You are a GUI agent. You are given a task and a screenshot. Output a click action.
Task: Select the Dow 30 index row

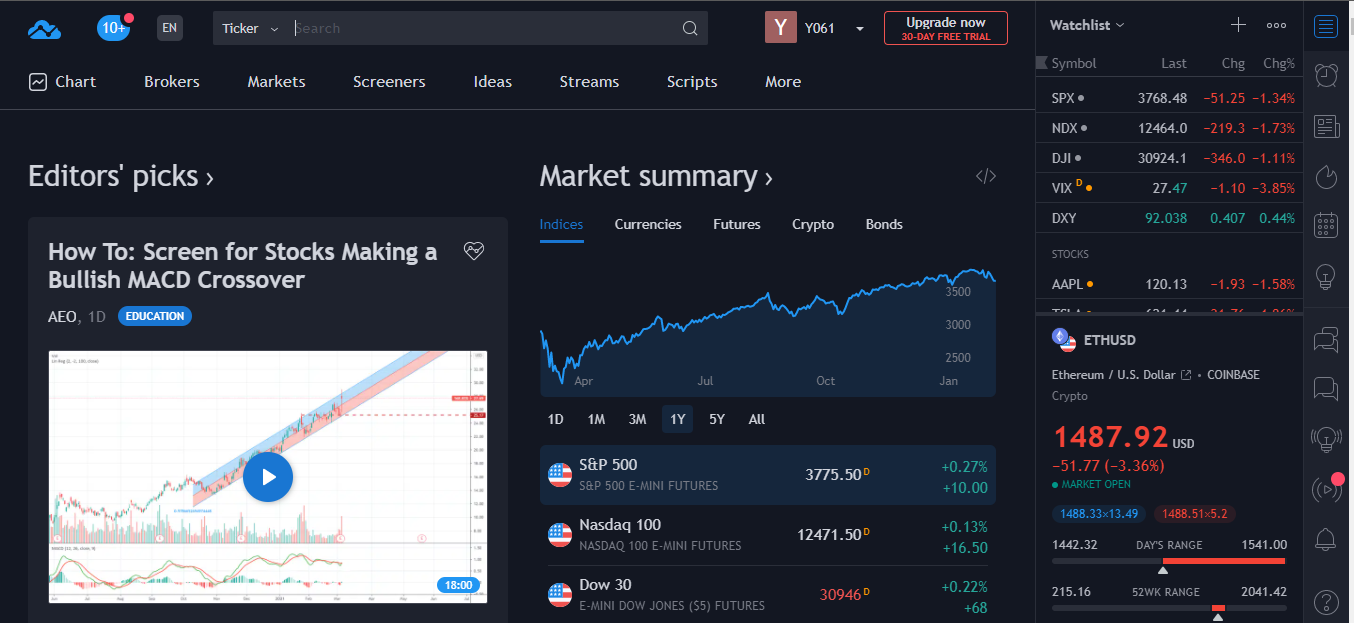(x=768, y=595)
